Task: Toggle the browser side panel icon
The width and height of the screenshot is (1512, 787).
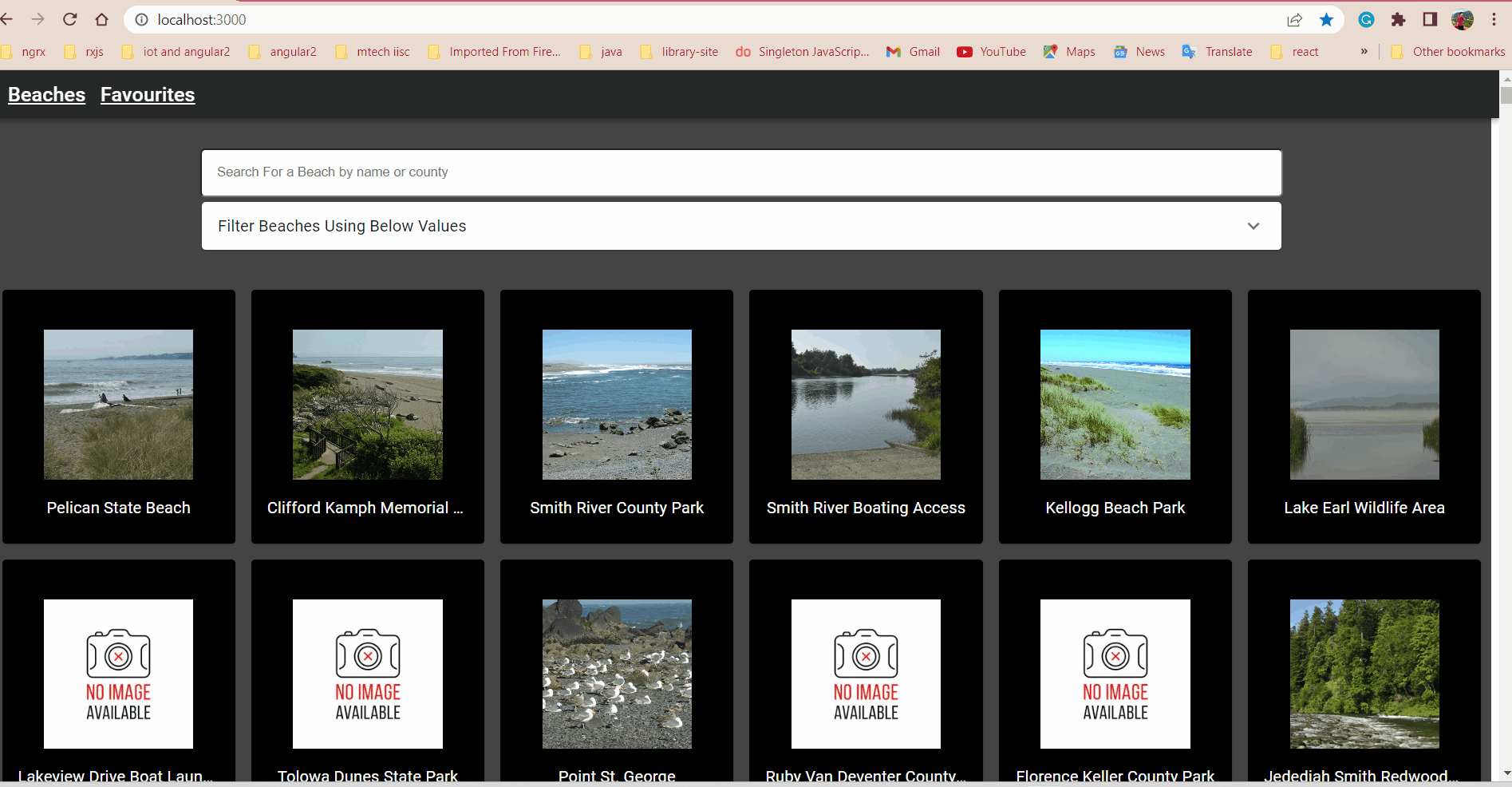Action: pyautogui.click(x=1430, y=20)
